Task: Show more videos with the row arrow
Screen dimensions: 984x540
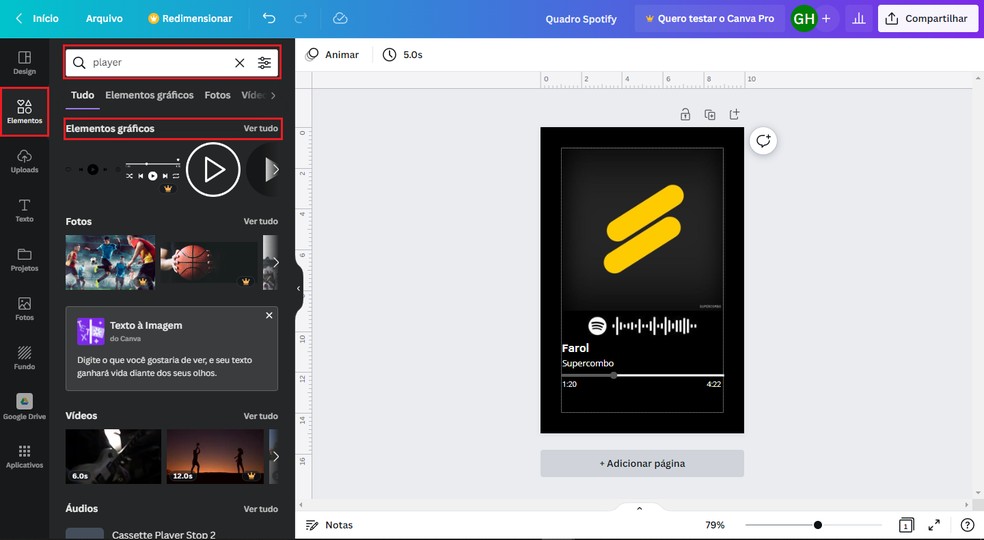Action: click(275, 456)
